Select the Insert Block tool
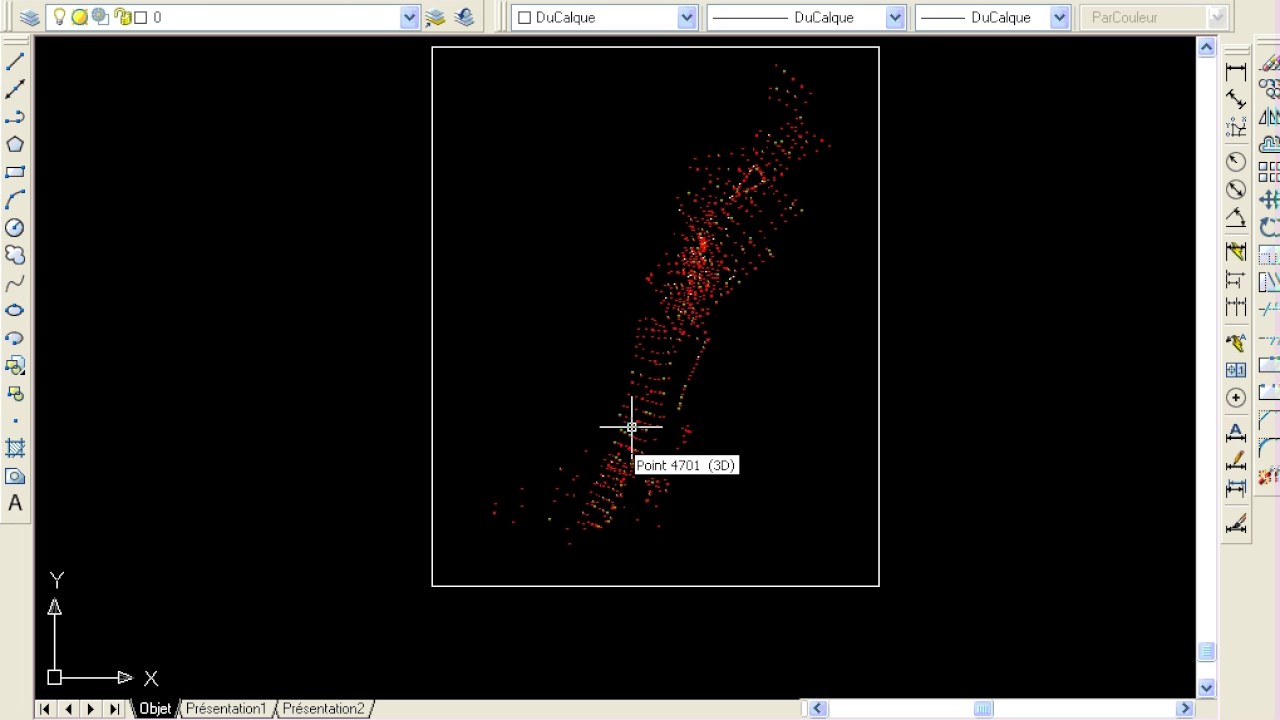The height and width of the screenshot is (720, 1280). coord(15,366)
